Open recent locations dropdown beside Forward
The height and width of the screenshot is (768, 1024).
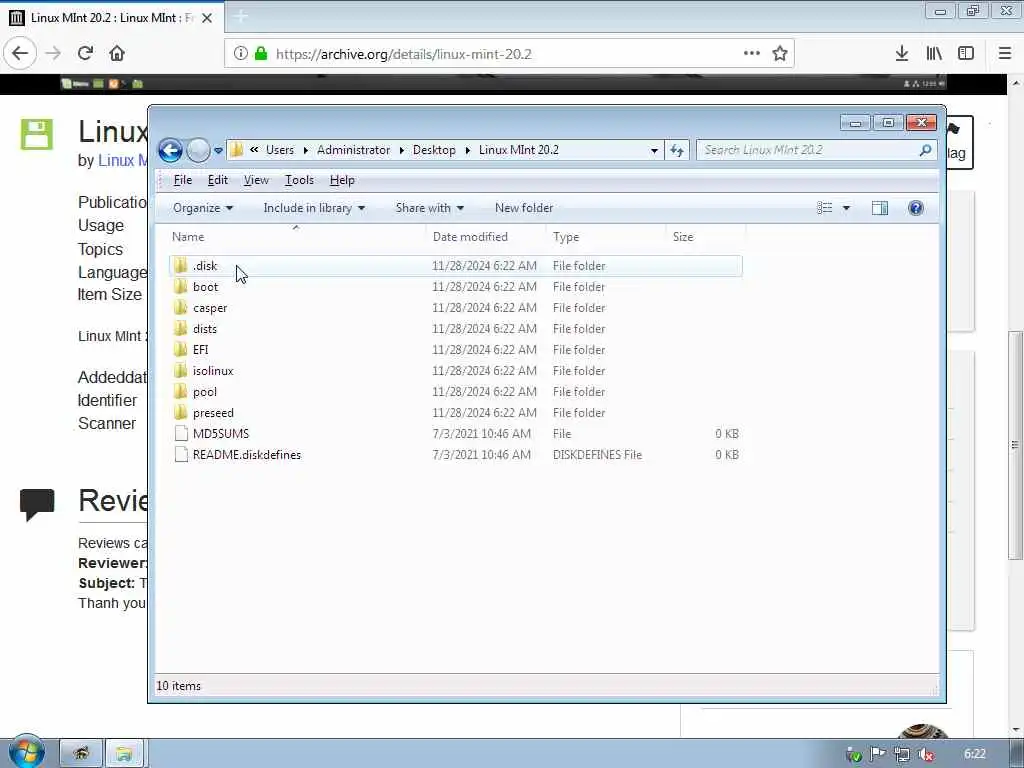218,150
